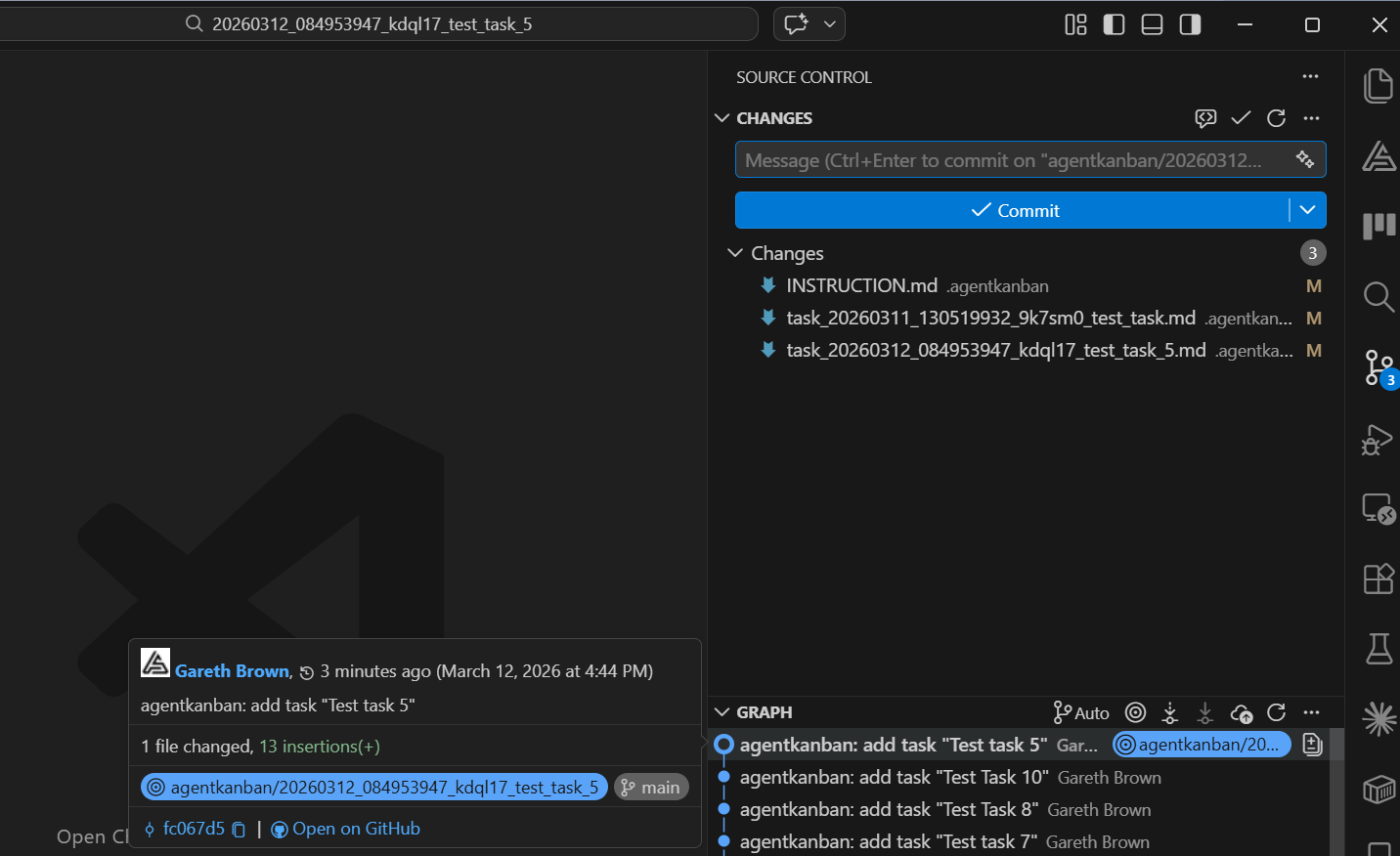Select INSTRUCTION.md in changes list
This screenshot has width=1400, height=856.
tap(861, 285)
